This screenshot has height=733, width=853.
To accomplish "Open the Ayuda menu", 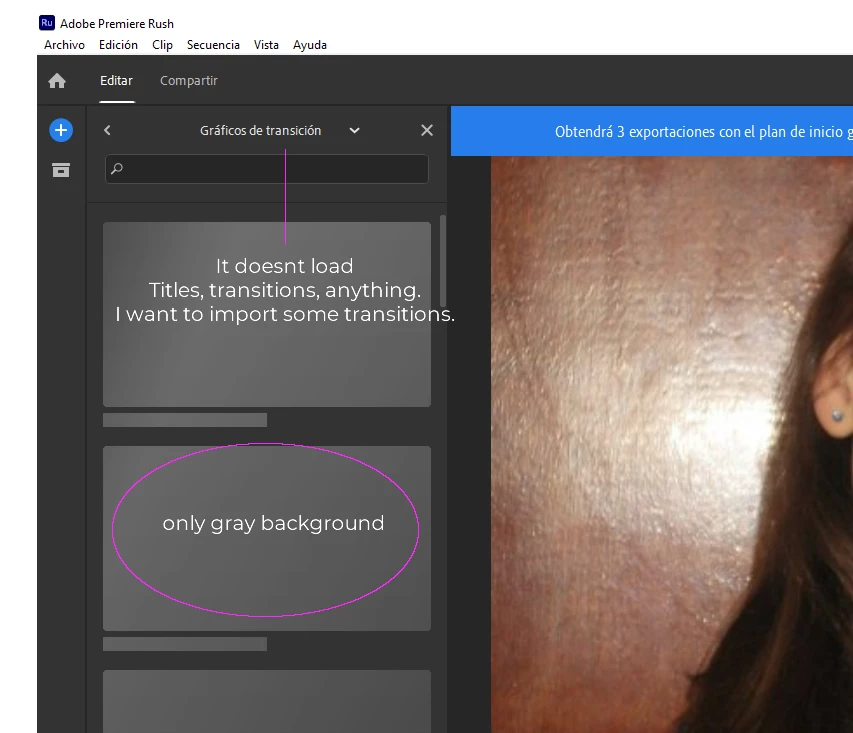I will point(310,45).
